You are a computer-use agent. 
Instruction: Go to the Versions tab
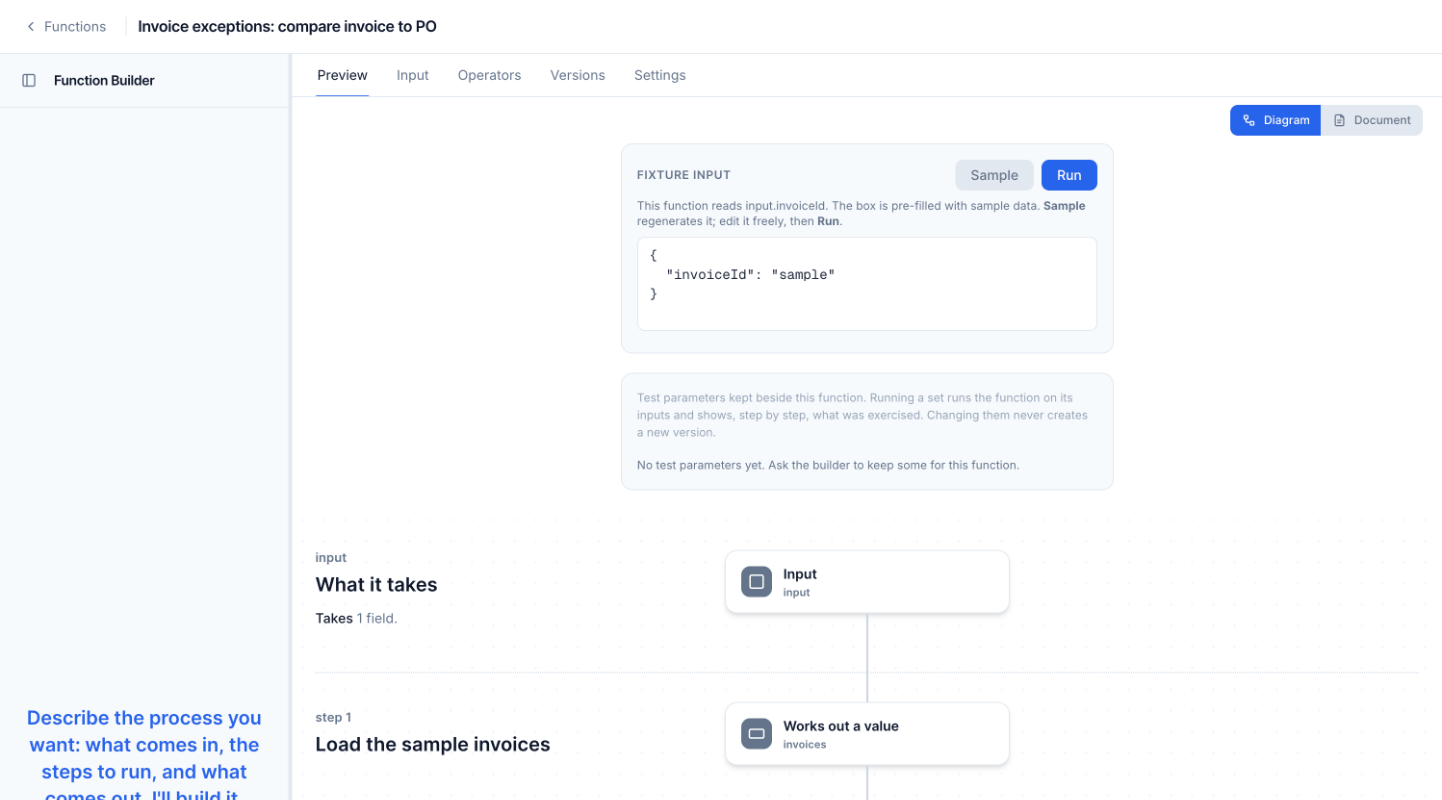pos(577,75)
